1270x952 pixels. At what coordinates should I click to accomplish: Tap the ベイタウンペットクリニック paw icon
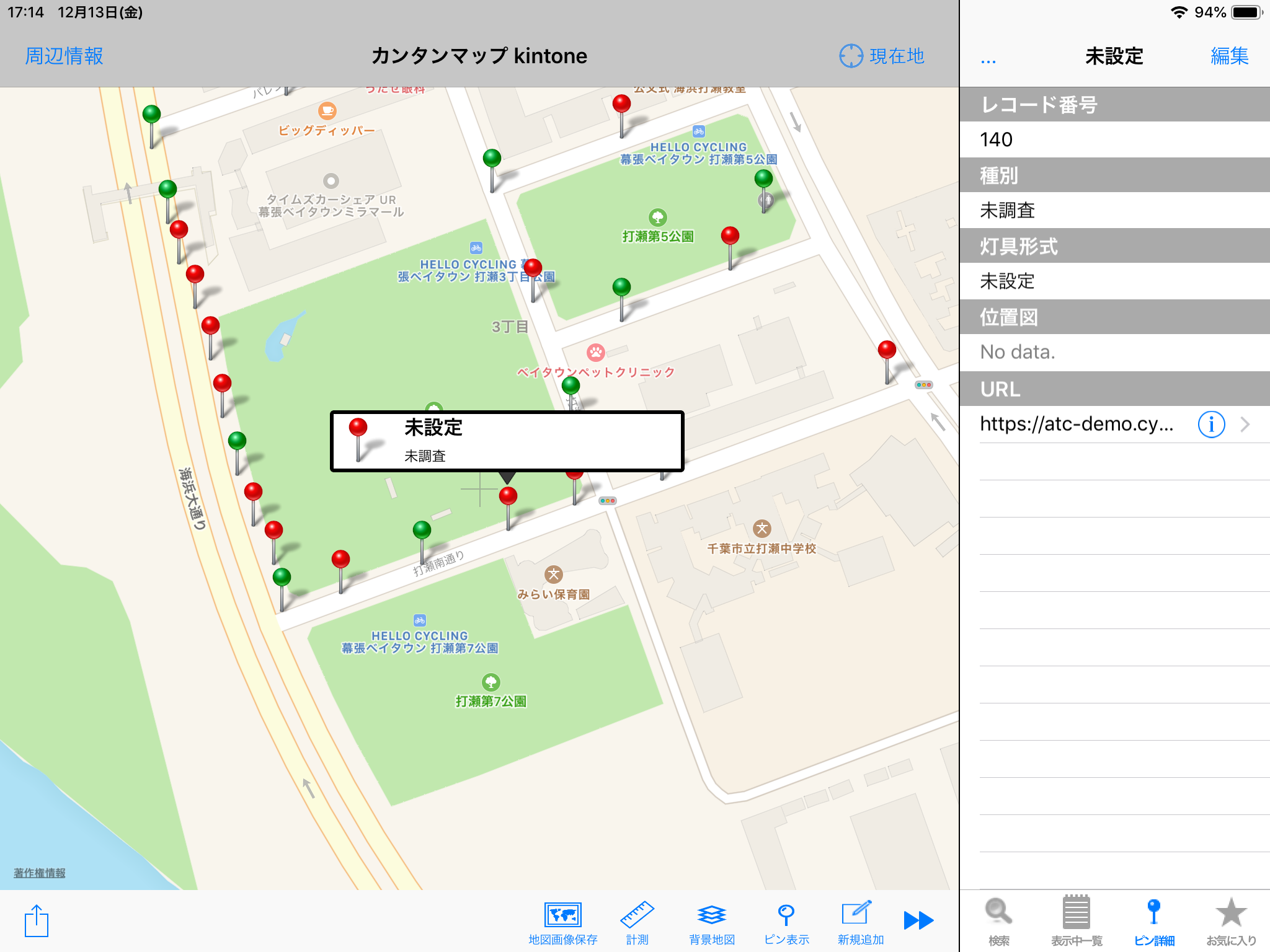596,353
